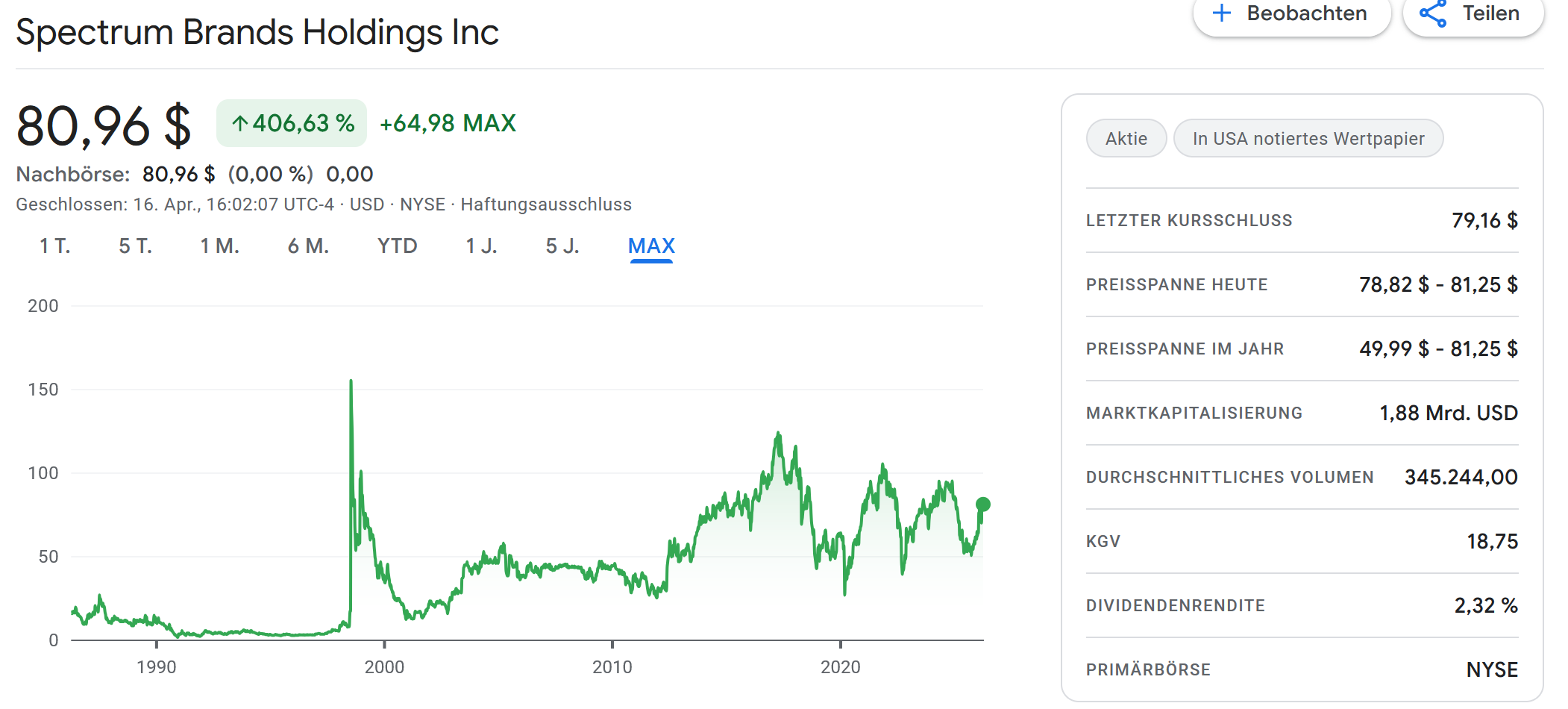The height and width of the screenshot is (709, 1568).
Task: Click the Aktie chip
Action: tap(1126, 139)
